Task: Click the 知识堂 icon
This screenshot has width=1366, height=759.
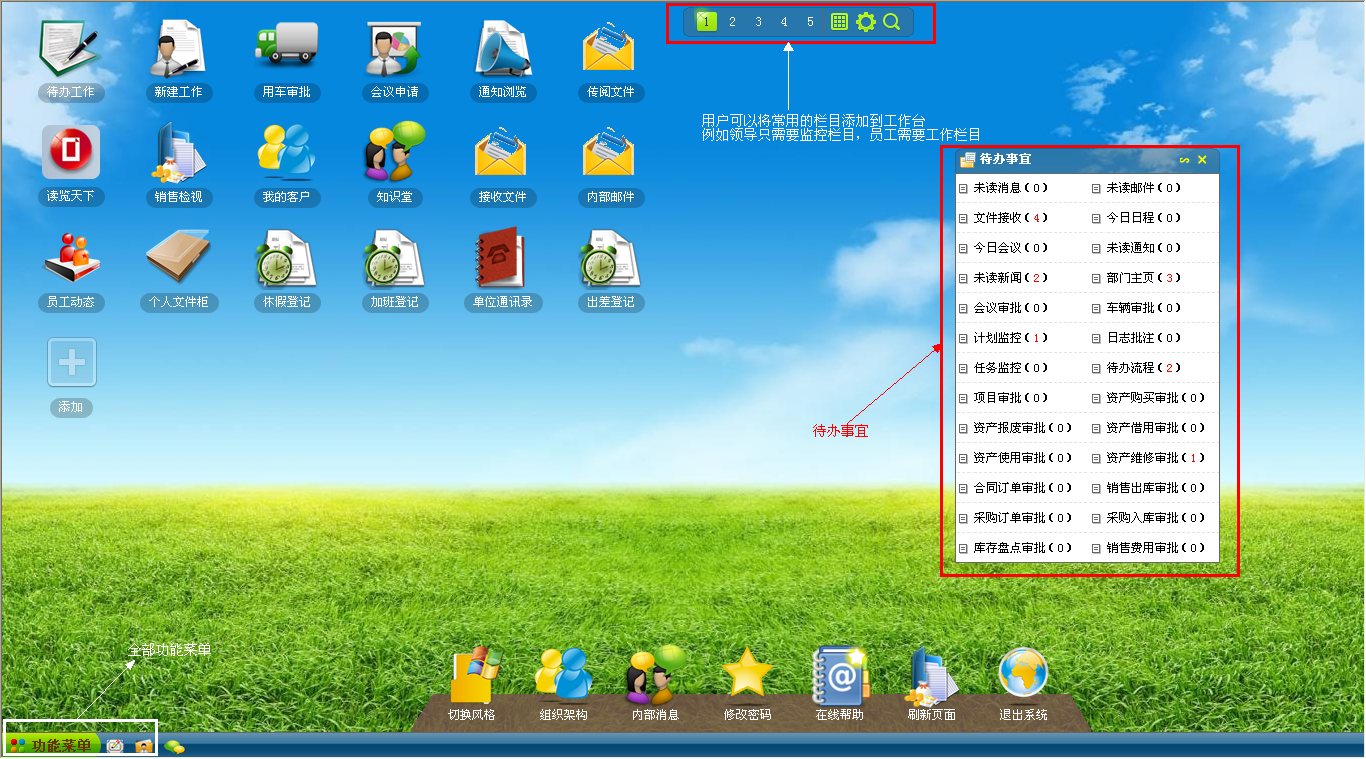Action: [394, 153]
